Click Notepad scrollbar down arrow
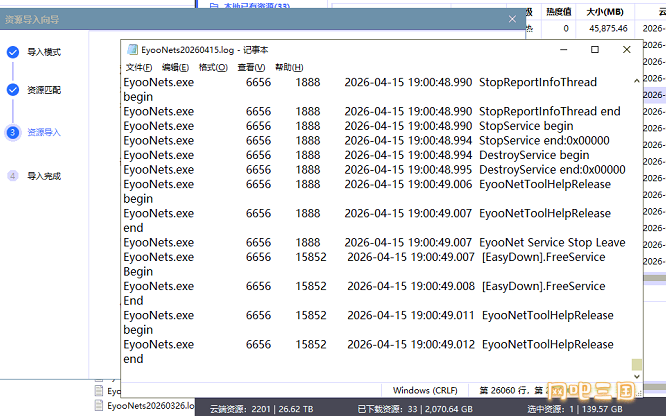 click(x=636, y=376)
